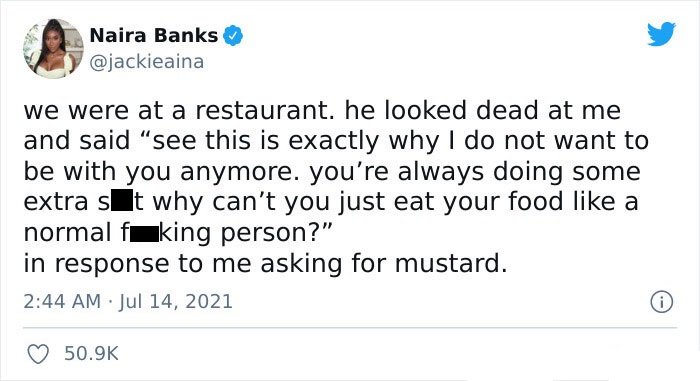This screenshot has width=700, height=381.
Task: Click the black censor bar in "f..king"
Action: coord(144,234)
